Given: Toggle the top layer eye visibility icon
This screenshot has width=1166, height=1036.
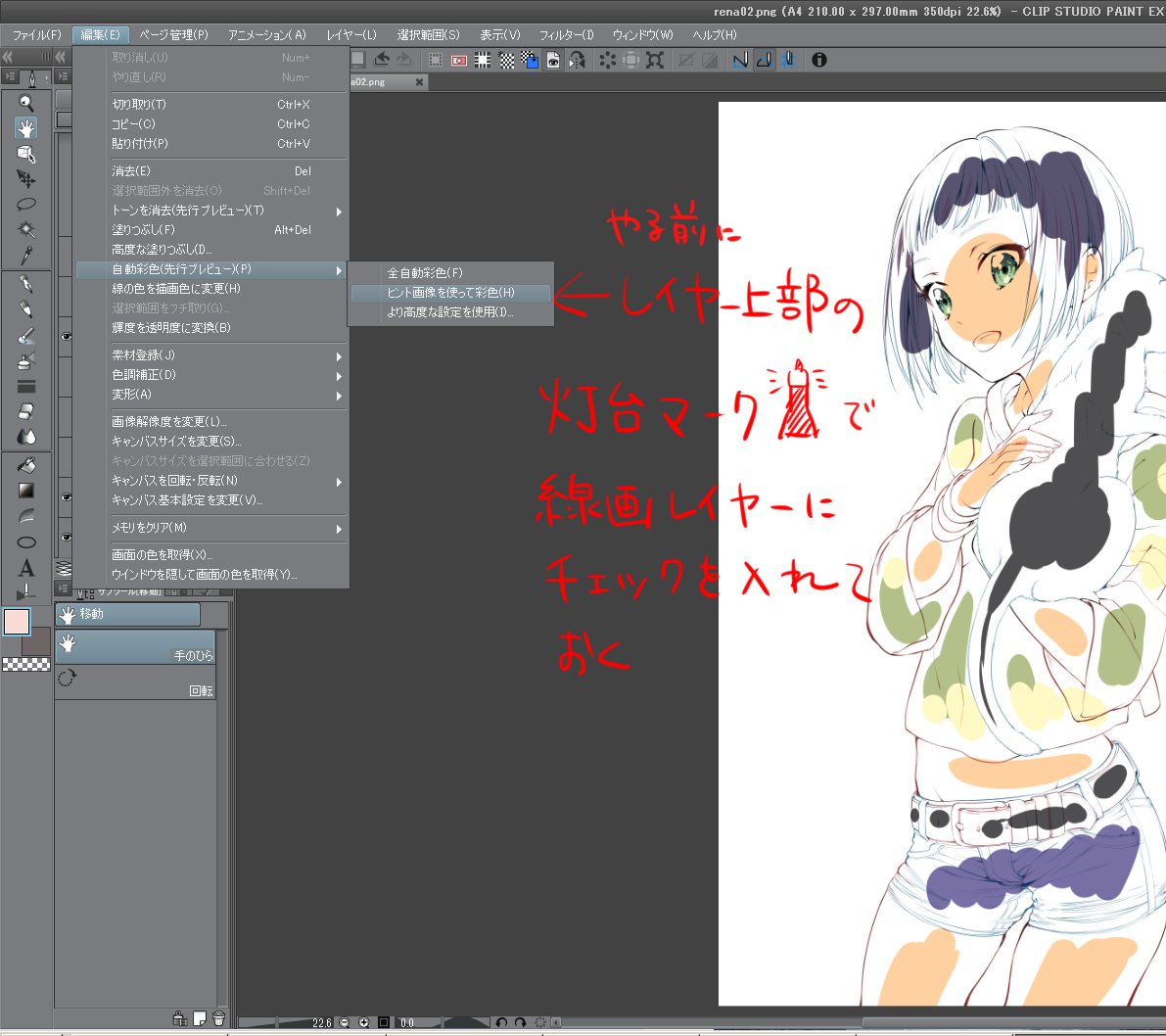Looking at the screenshot, I should click(x=66, y=336).
